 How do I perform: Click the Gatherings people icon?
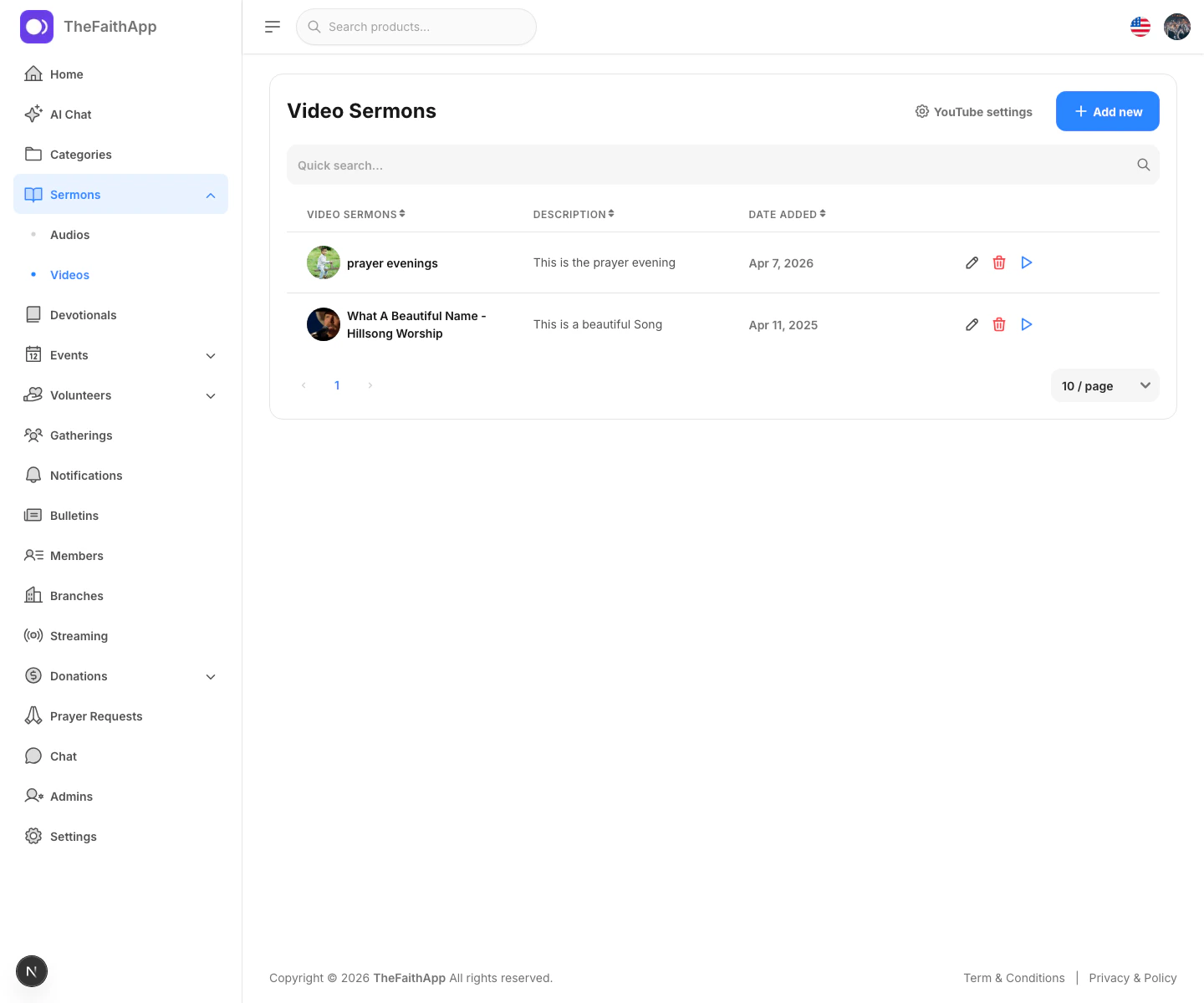[33, 435]
